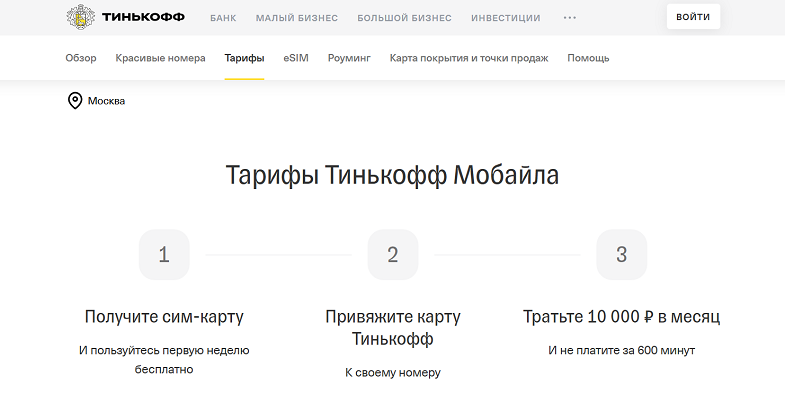Viewport: 785px width, 394px height.
Task: Change the city Москва
Action: (x=106, y=101)
